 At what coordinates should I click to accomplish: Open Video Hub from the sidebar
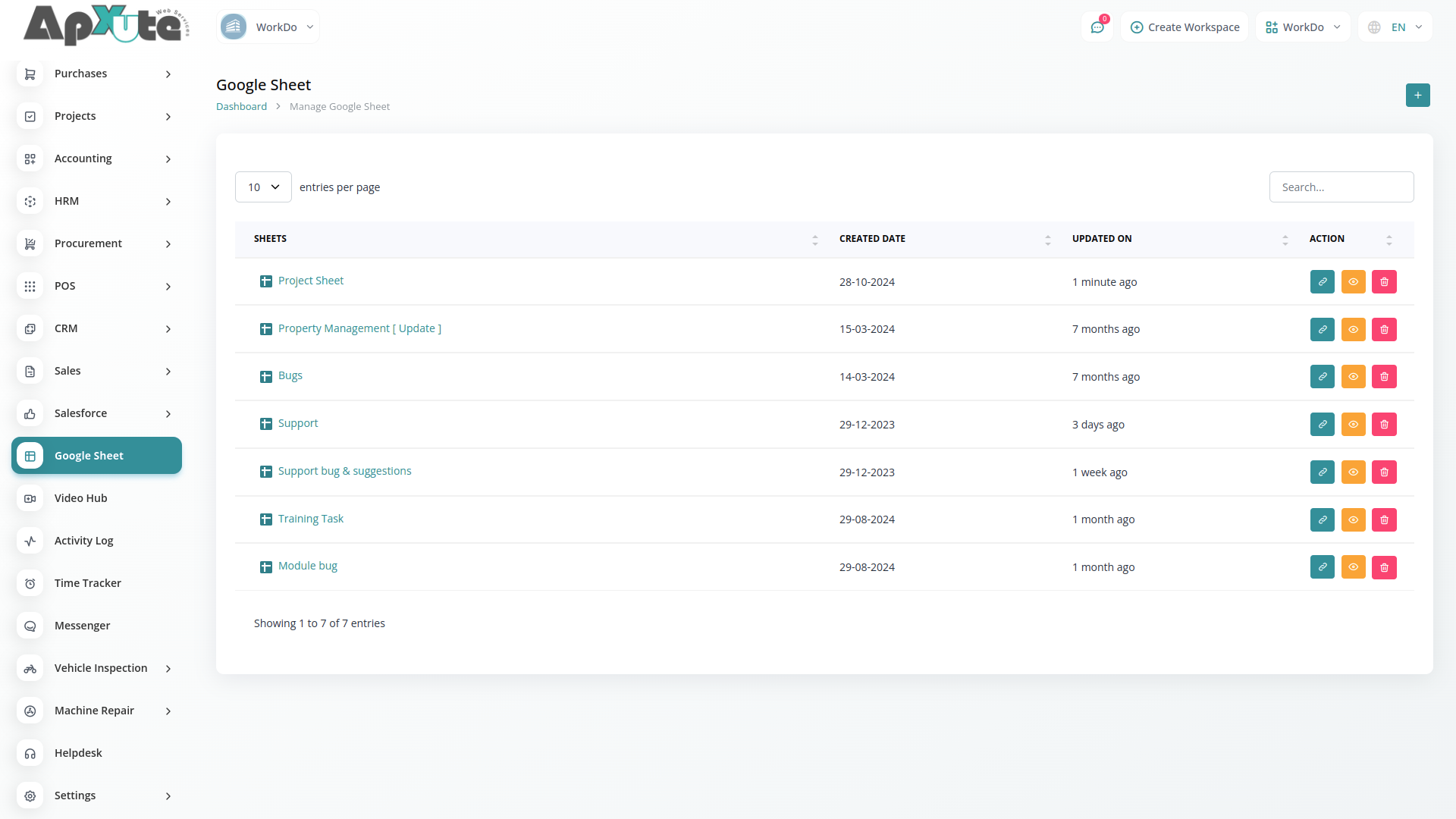click(x=81, y=498)
